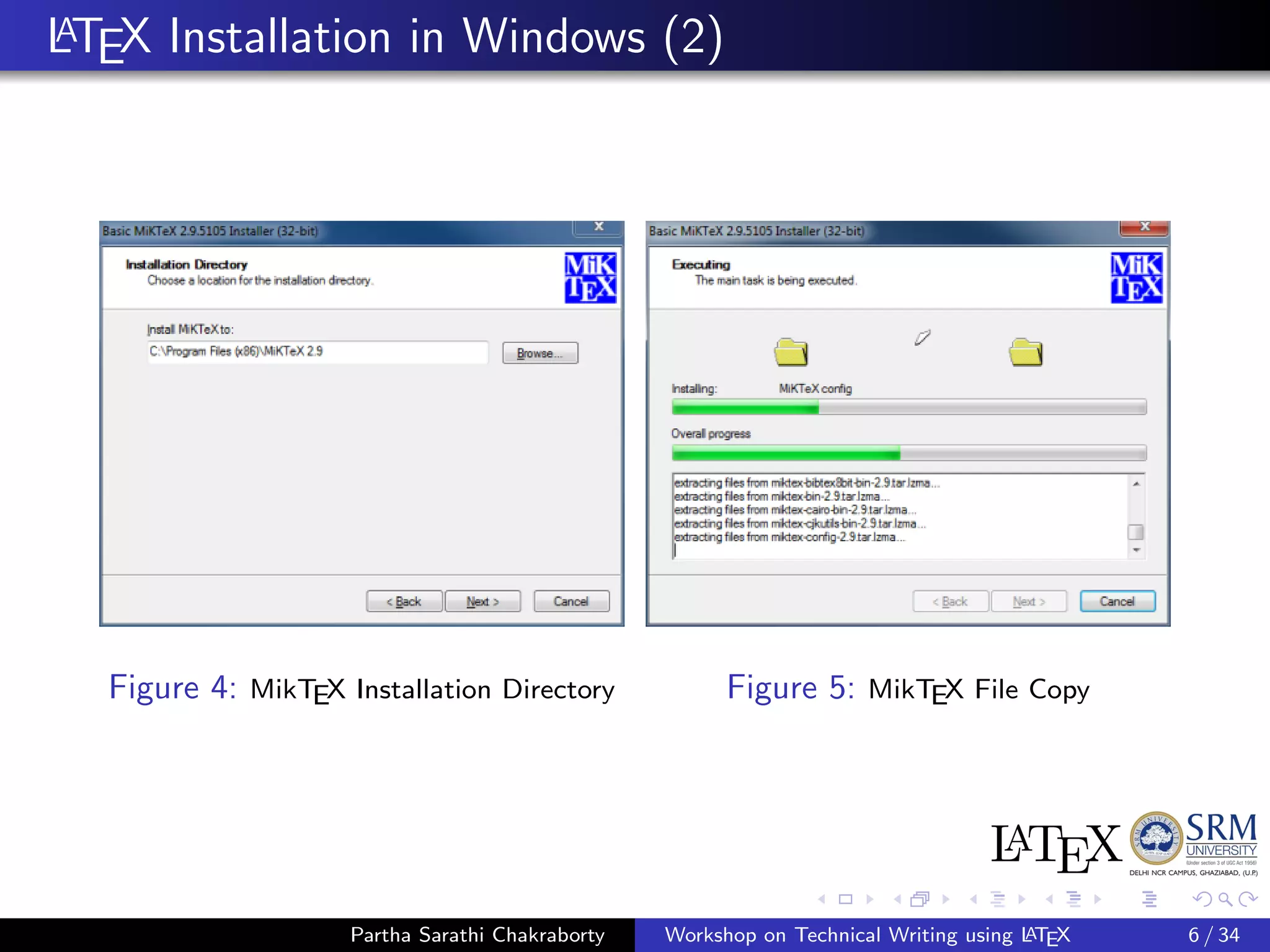The height and width of the screenshot is (952, 1270).
Task: Go to previous frame arrow before stacked-frames icon
Action: [897, 899]
